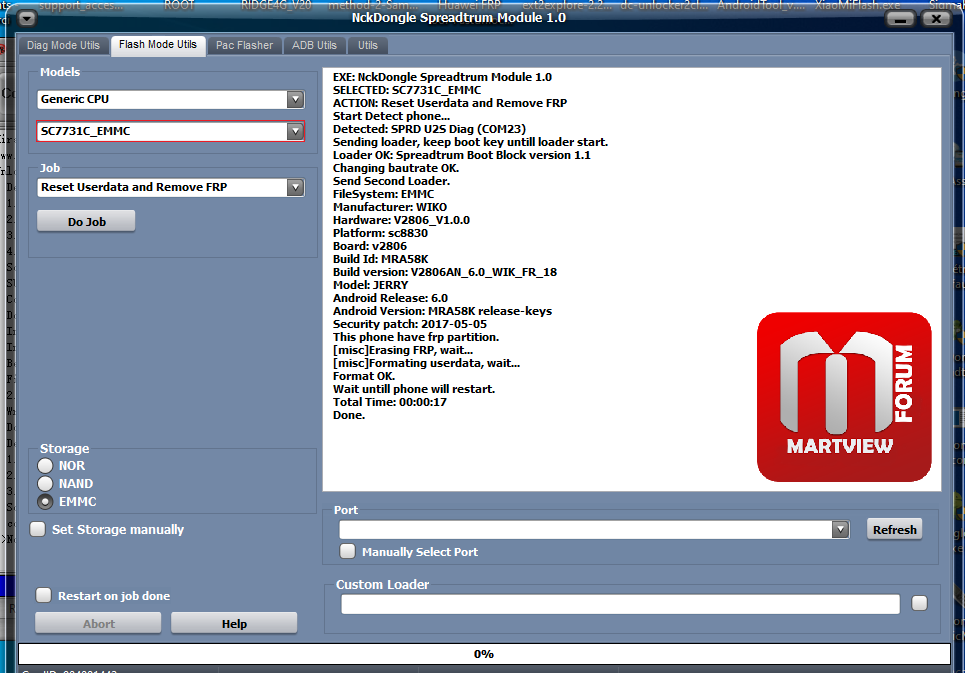Select EMMC storage radio button
965x673 pixels.
pyautogui.click(x=45, y=501)
